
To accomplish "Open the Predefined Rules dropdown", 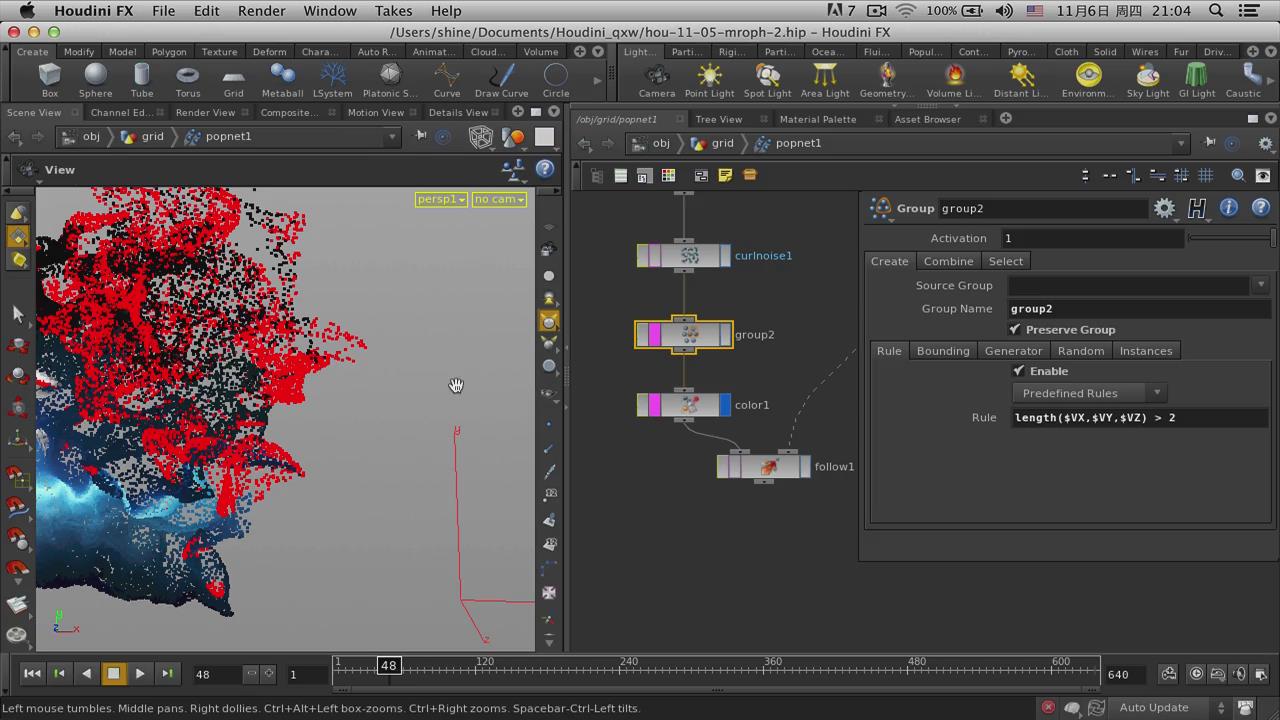I will tap(1088, 393).
